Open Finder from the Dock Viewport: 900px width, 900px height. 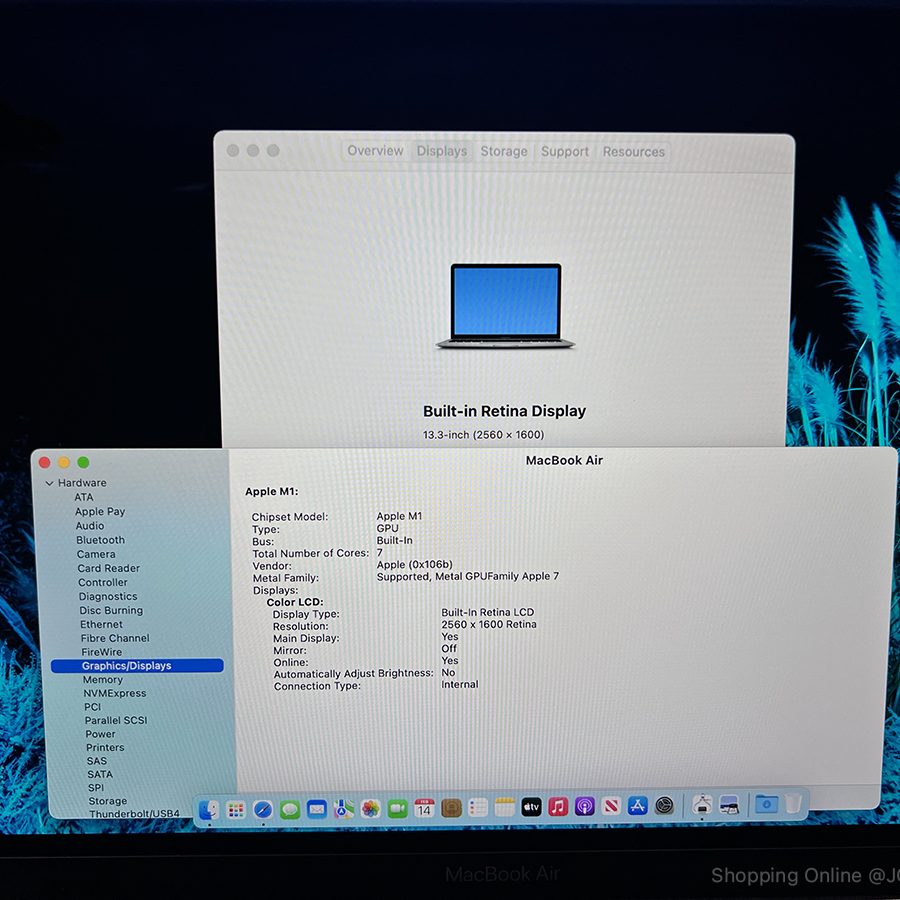click(x=209, y=810)
